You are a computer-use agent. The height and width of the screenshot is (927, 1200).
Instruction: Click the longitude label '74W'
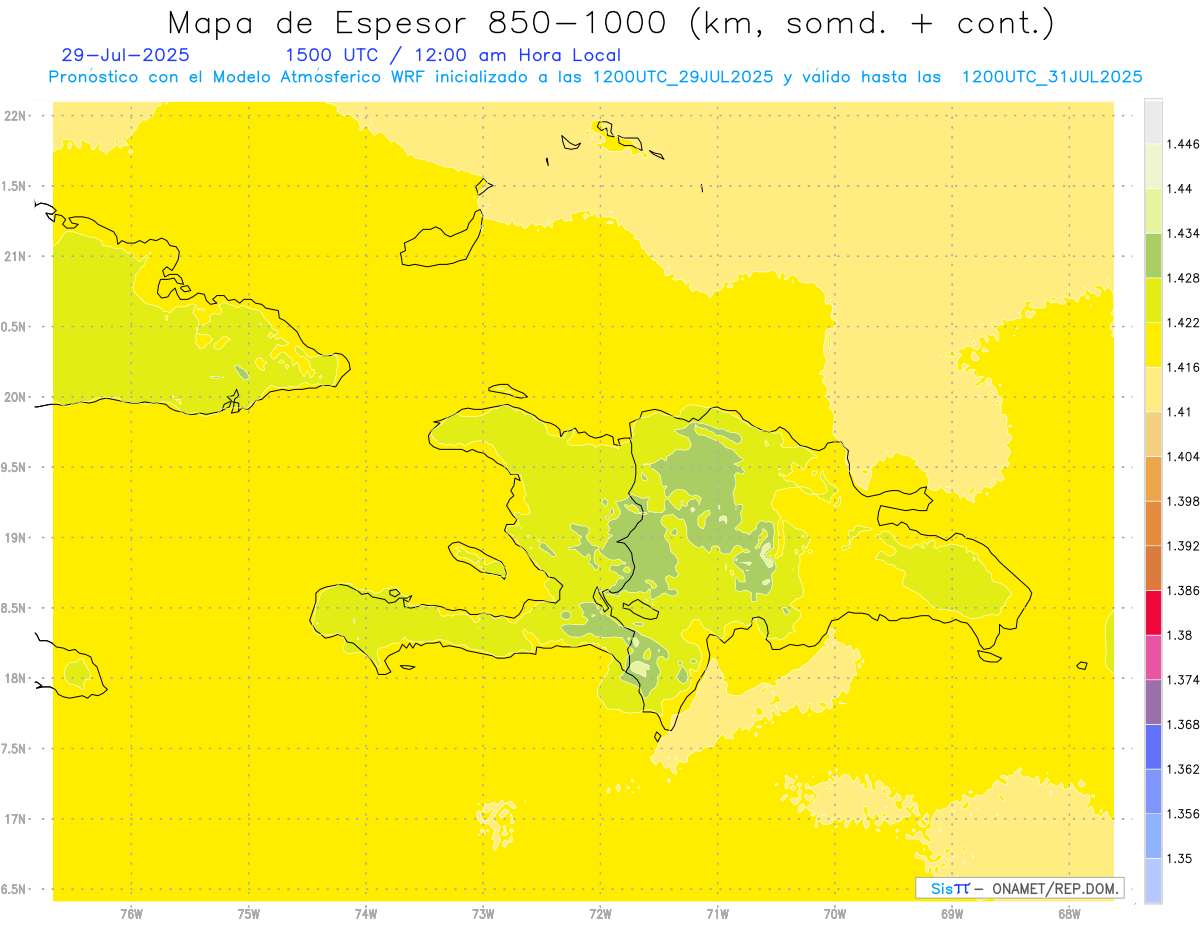pyautogui.click(x=366, y=913)
